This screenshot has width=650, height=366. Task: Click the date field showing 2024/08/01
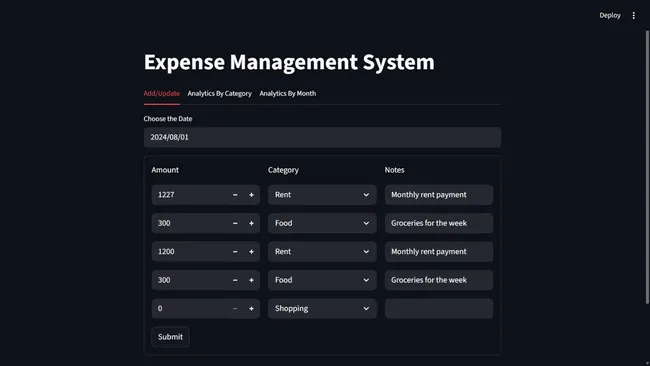[x=322, y=137]
